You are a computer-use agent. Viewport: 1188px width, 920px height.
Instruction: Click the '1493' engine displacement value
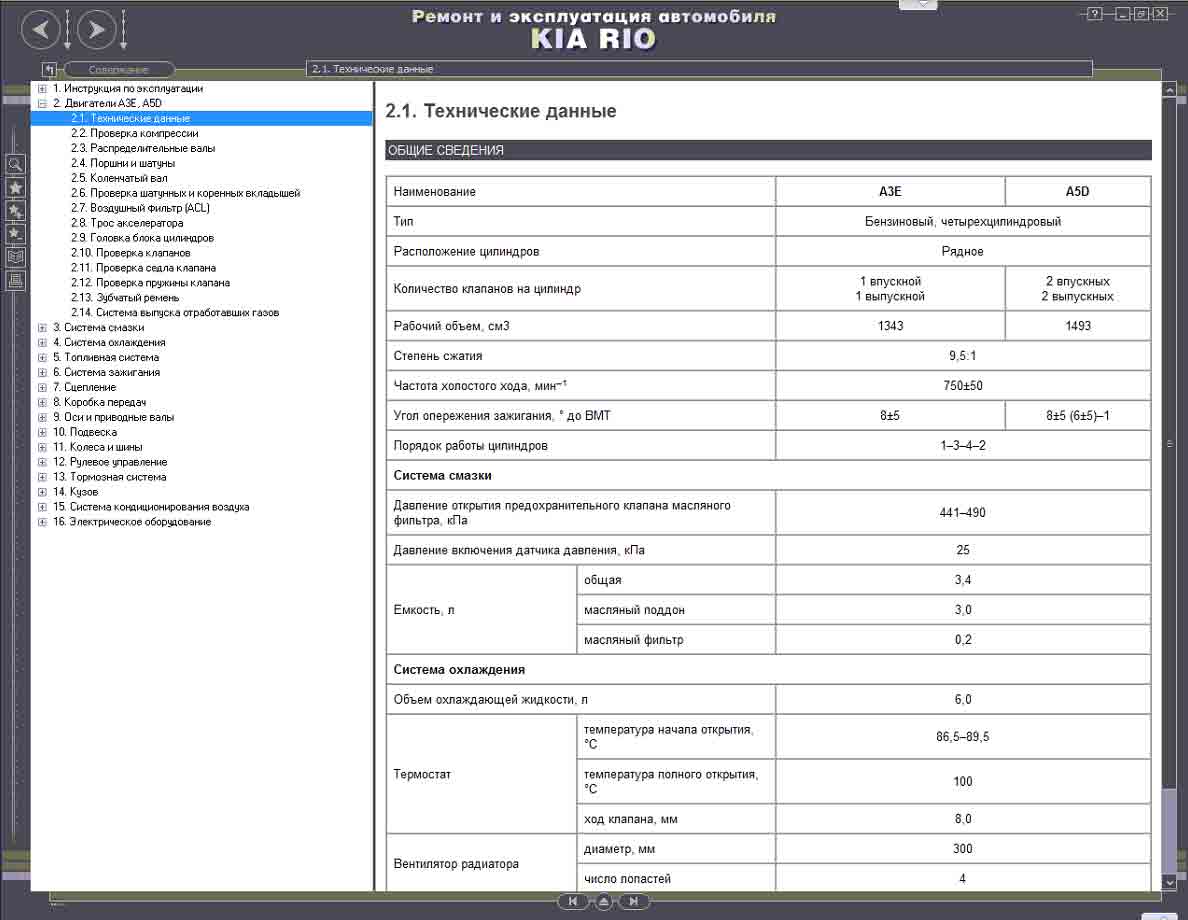(1077, 326)
